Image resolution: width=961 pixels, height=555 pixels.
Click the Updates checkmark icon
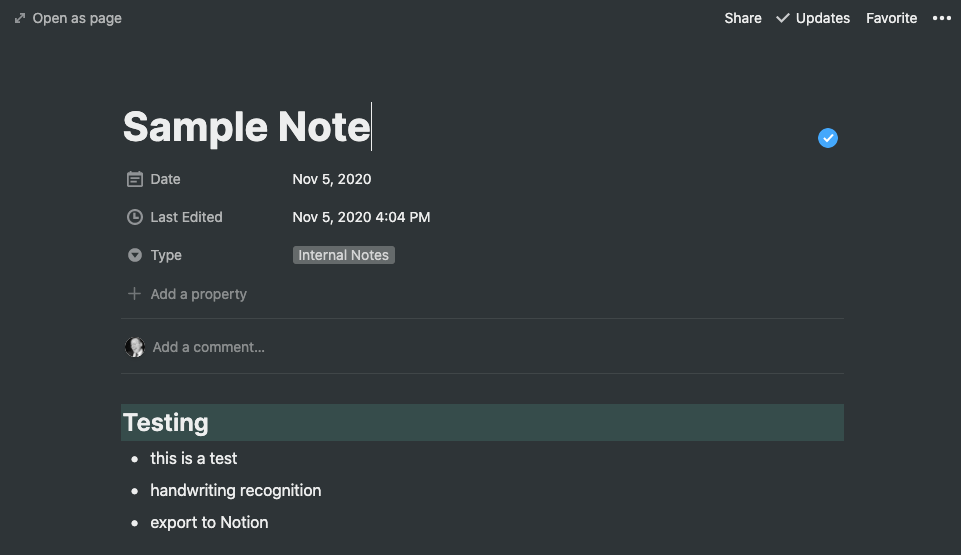coord(783,18)
